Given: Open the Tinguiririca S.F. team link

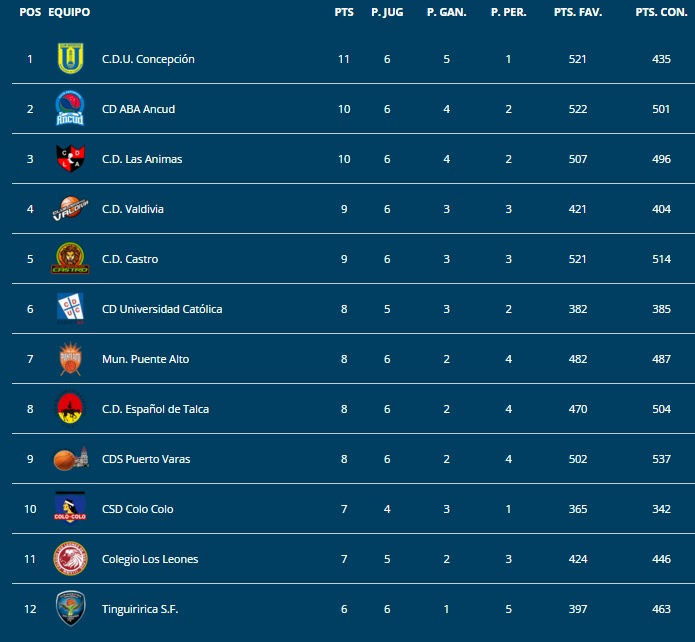Looking at the screenshot, I should tap(140, 609).
